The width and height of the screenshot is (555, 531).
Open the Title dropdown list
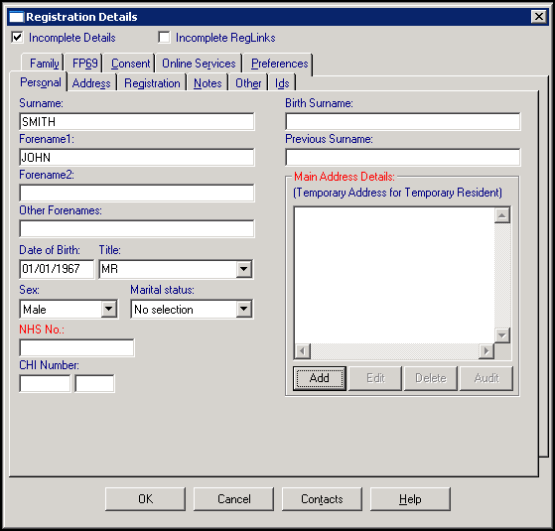[244, 269]
